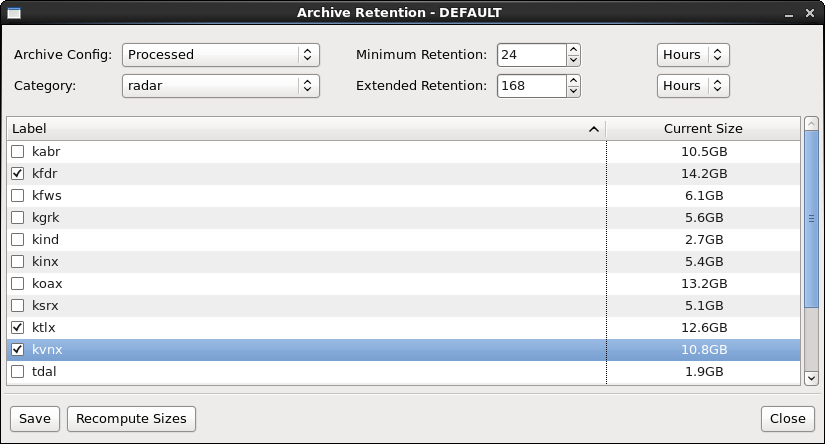Click the Save button
This screenshot has width=825, height=444.
pyautogui.click(x=35, y=419)
